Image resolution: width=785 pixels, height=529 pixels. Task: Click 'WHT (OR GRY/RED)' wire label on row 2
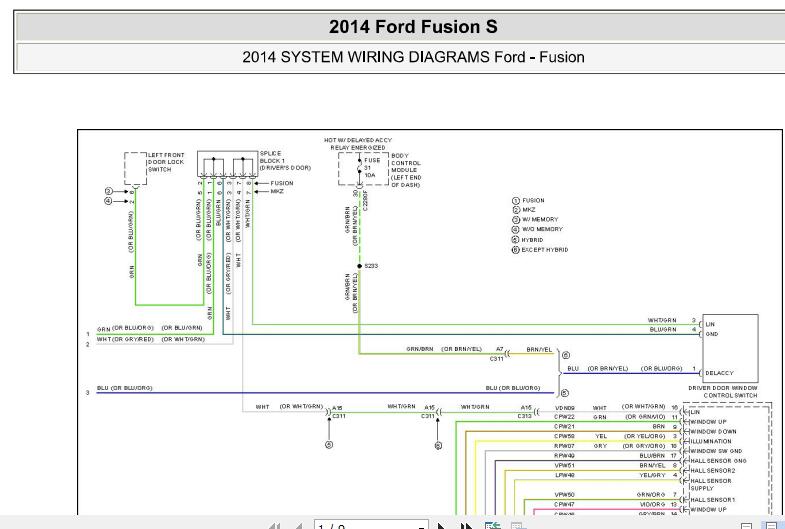click(125, 339)
